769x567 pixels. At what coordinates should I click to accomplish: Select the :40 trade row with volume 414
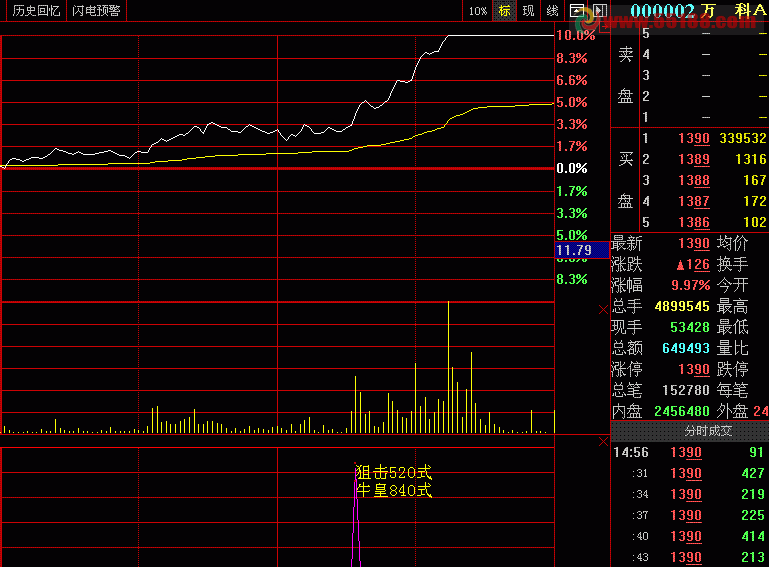[x=690, y=537]
